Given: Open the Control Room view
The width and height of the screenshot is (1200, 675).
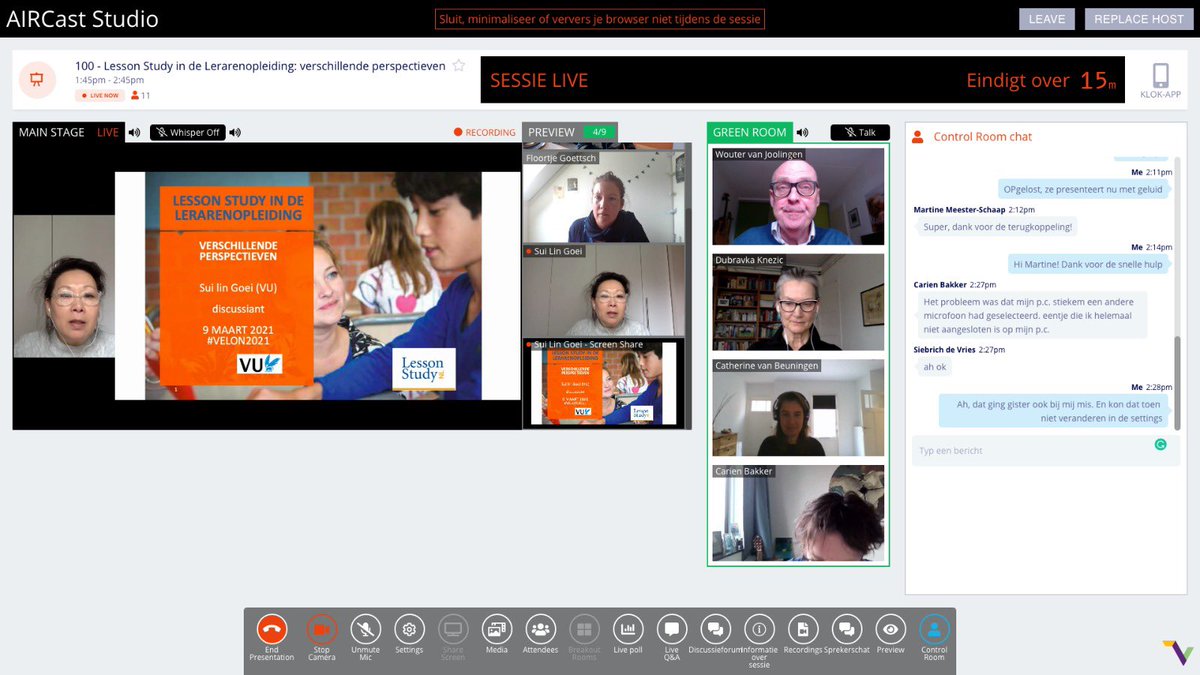Looking at the screenshot, I should (934, 631).
